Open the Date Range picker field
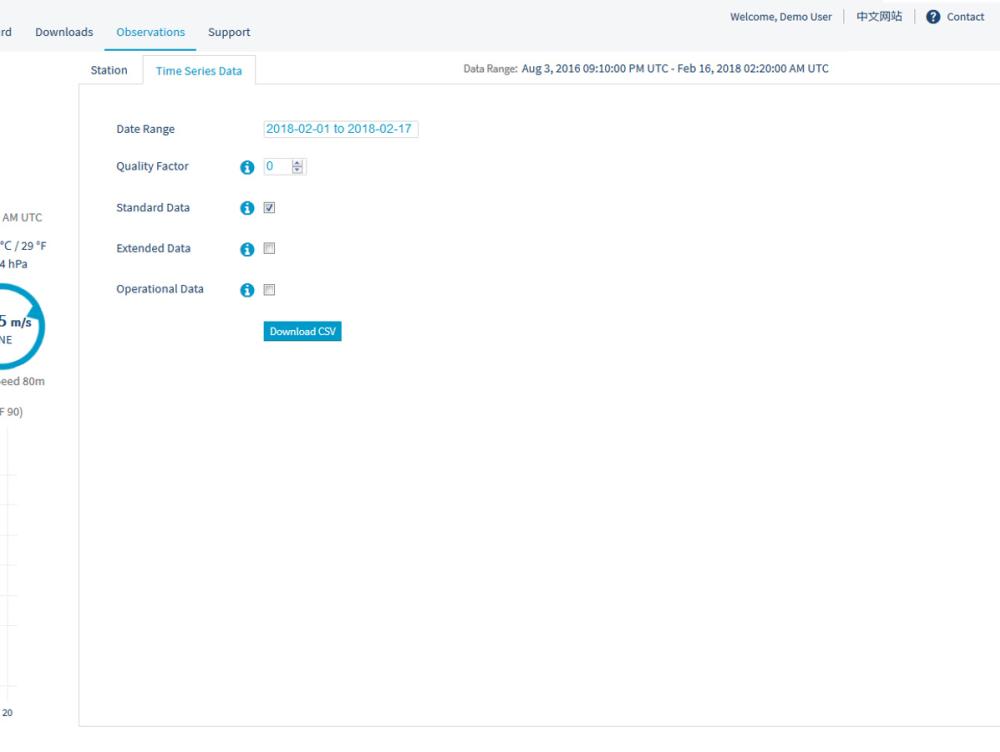Viewport: 1000px width, 752px height. pos(340,129)
